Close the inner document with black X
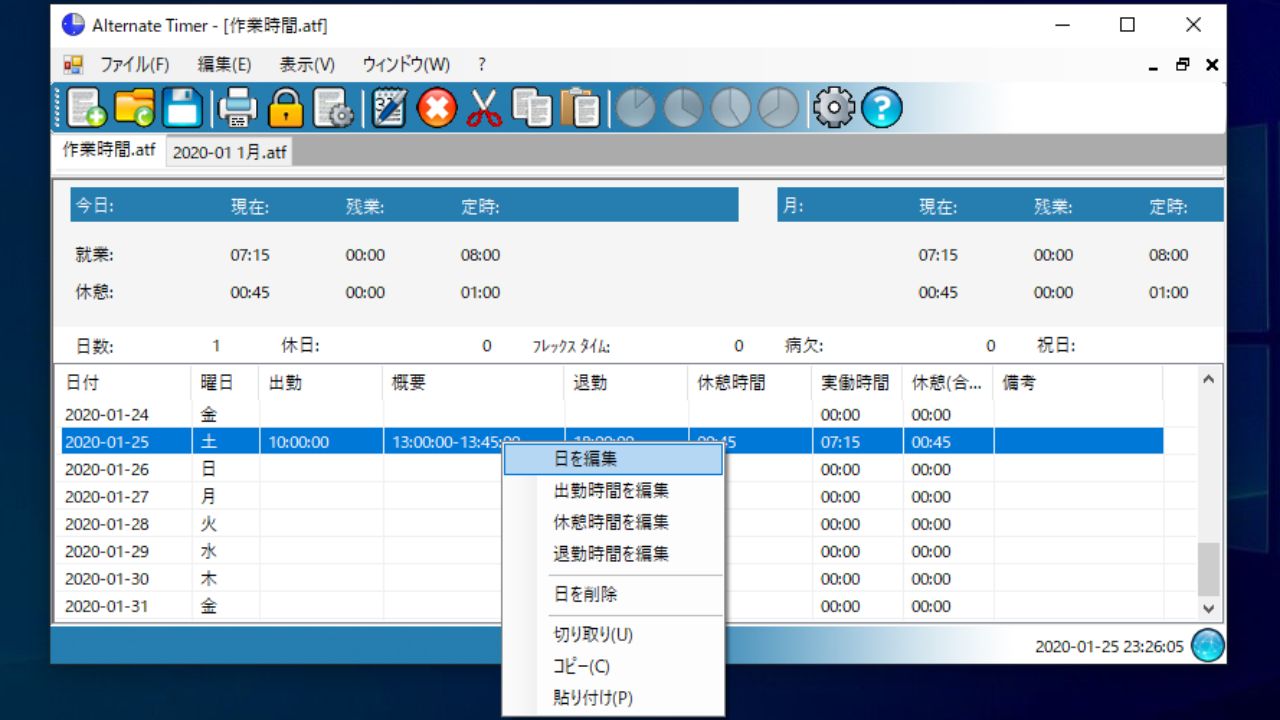The image size is (1280, 720). pos(1212,65)
